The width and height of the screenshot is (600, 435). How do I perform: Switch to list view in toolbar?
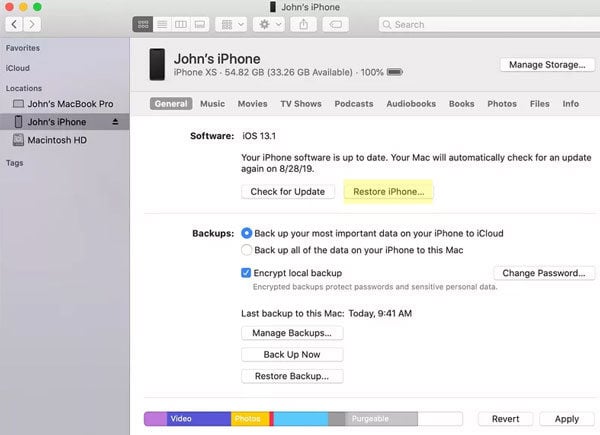(162, 23)
